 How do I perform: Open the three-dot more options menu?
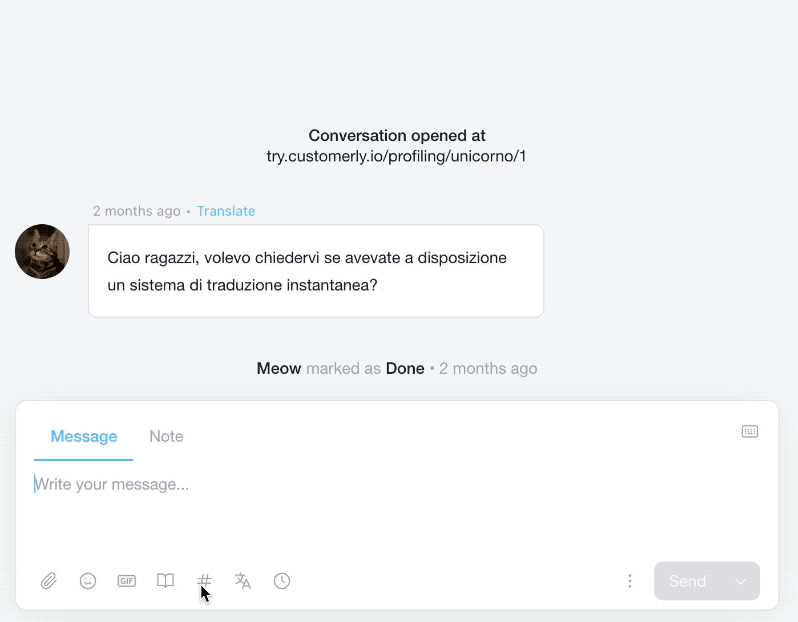[630, 581]
